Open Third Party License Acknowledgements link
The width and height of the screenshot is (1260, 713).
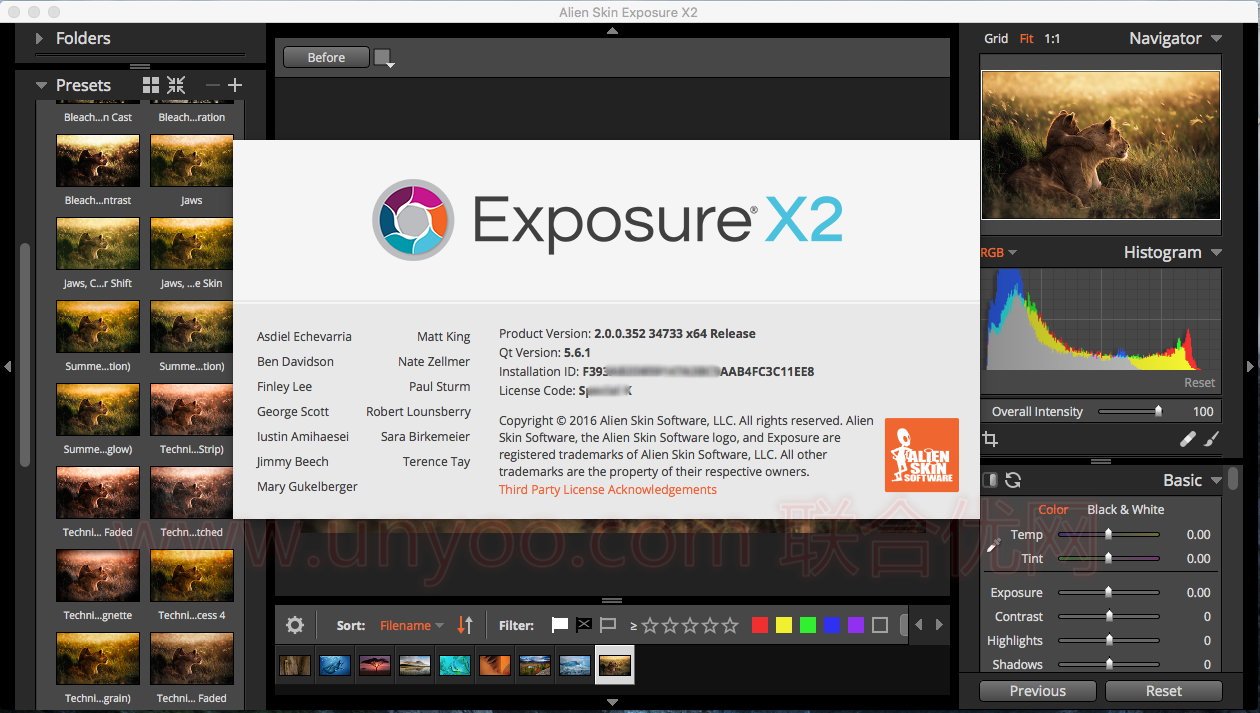pyautogui.click(x=608, y=489)
